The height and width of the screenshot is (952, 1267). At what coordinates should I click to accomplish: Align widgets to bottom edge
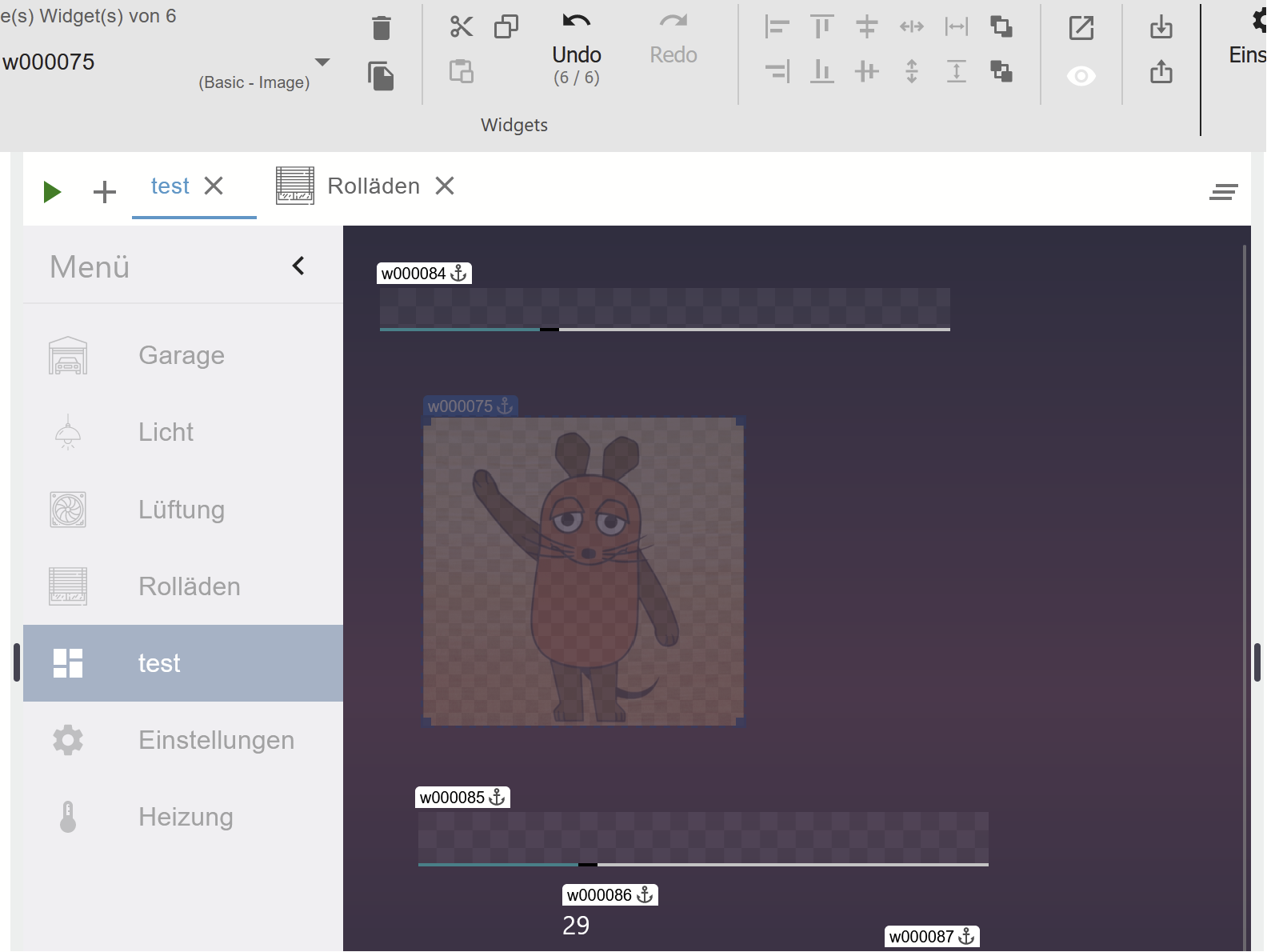pos(821,71)
